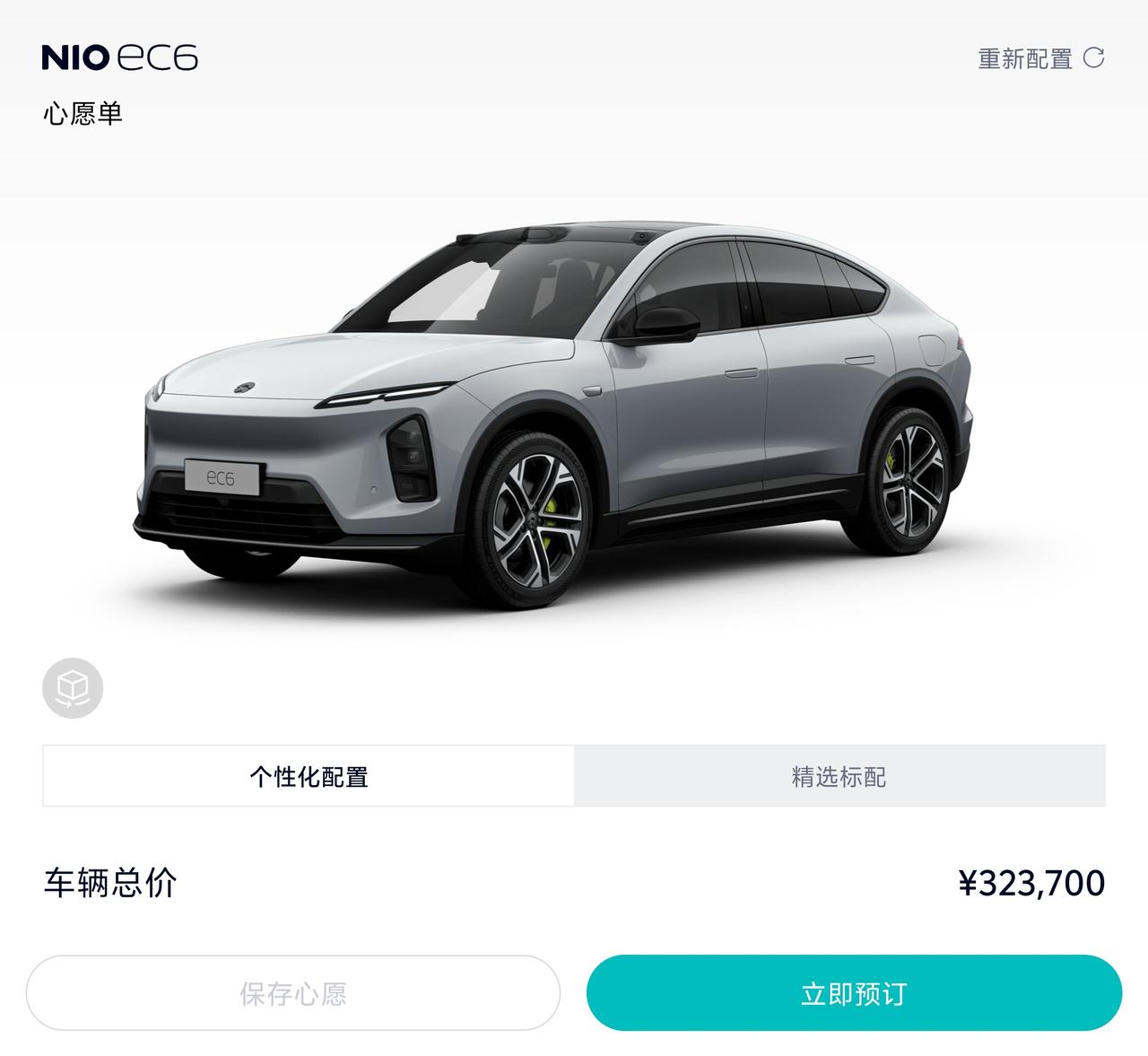Click the circular reset arrow icon
This screenshot has height=1056, width=1148.
point(1094,58)
